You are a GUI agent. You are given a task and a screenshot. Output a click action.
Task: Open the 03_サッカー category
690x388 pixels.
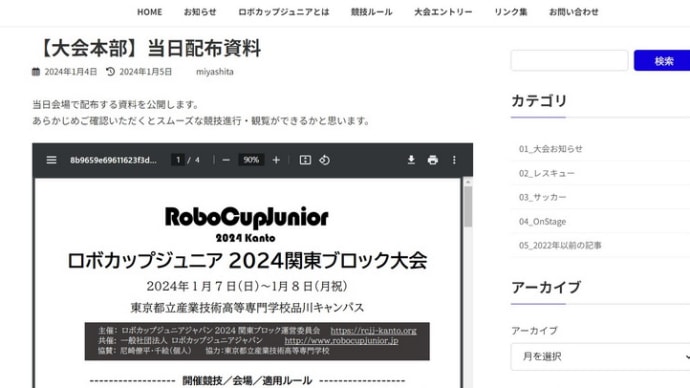[x=543, y=198]
